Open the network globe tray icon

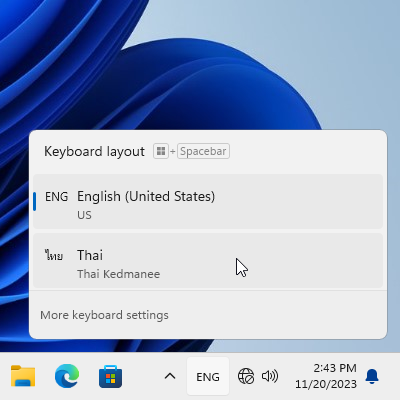[246, 376]
